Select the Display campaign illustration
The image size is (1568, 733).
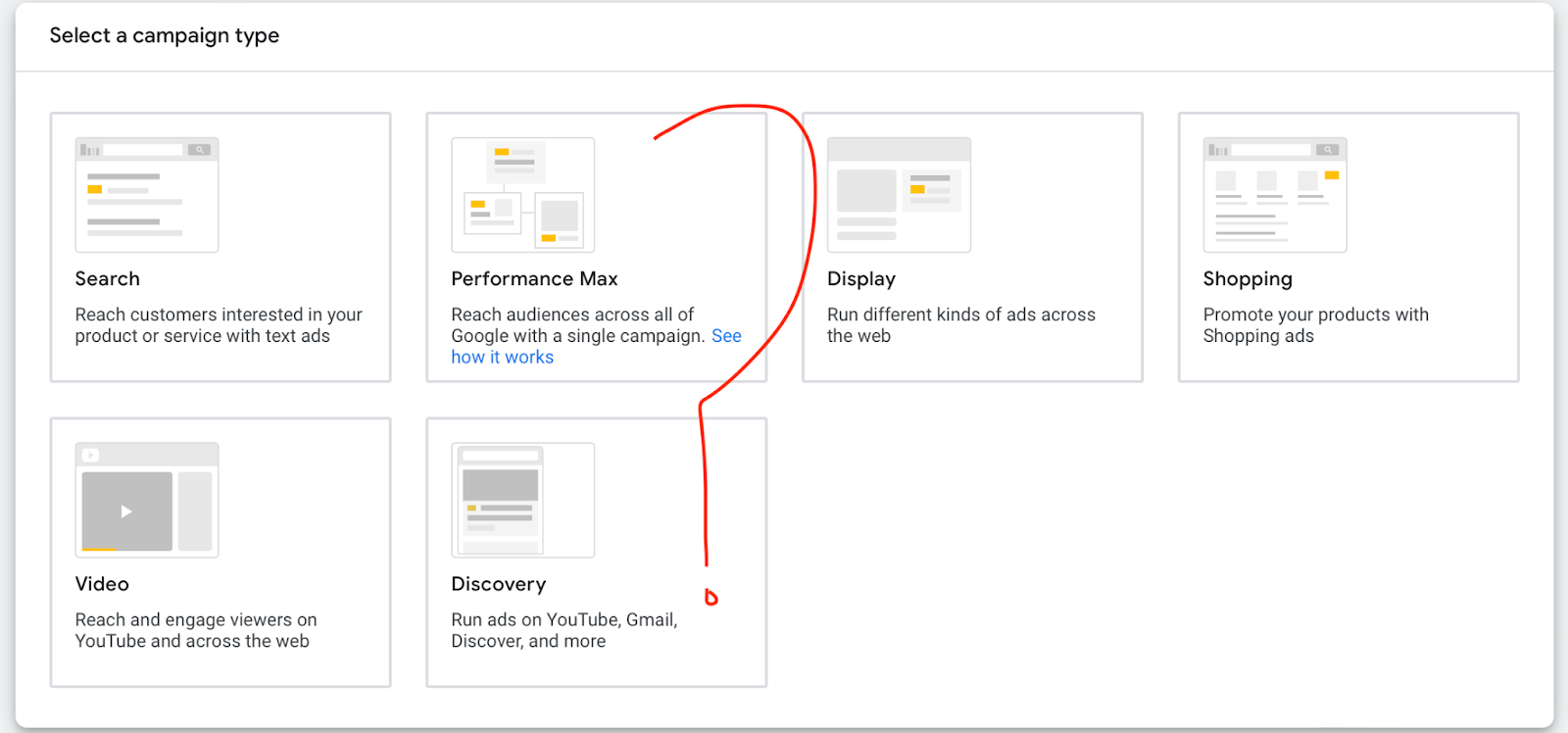pyautogui.click(x=899, y=195)
